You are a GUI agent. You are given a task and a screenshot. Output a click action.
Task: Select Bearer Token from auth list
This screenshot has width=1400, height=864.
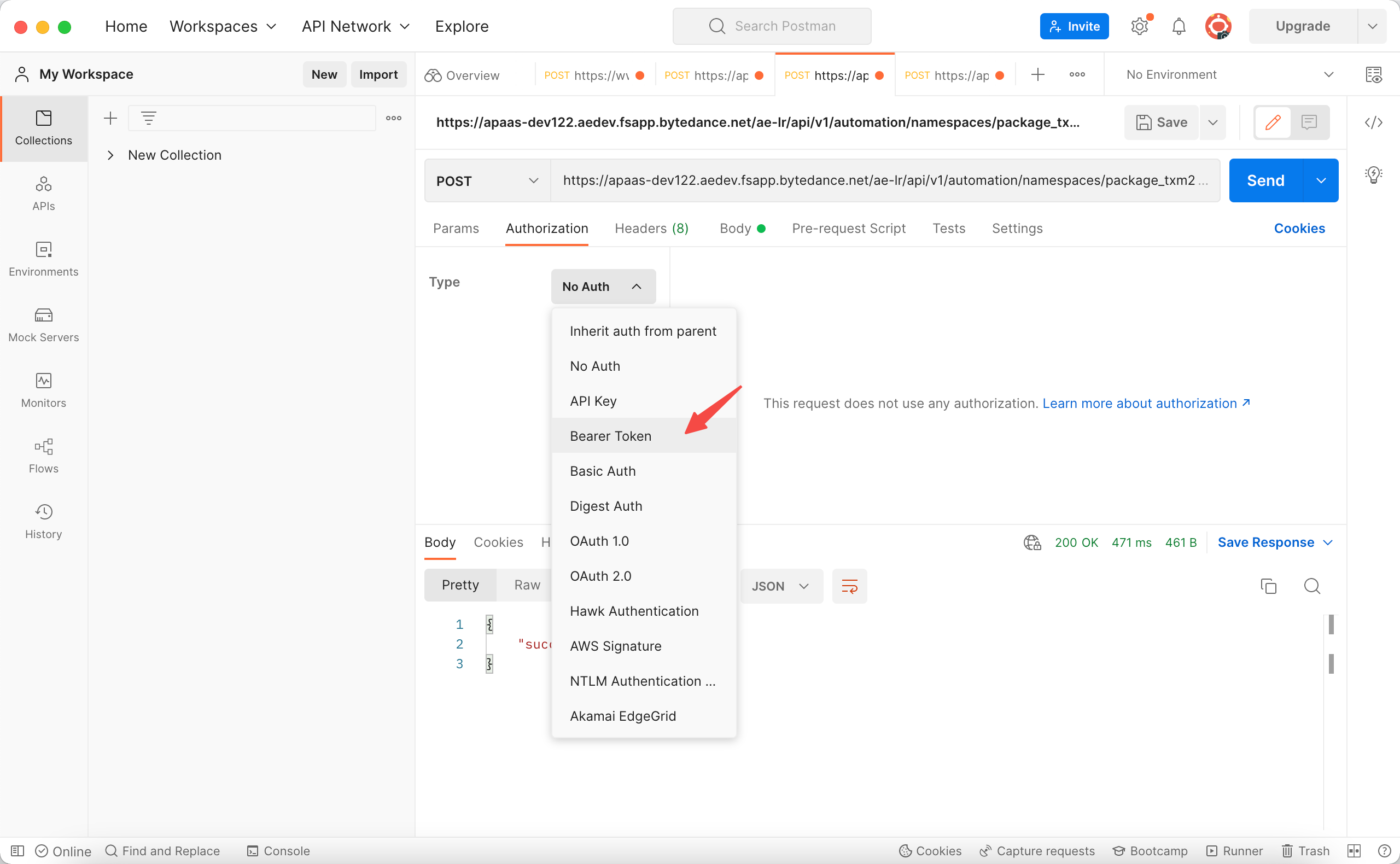point(610,436)
